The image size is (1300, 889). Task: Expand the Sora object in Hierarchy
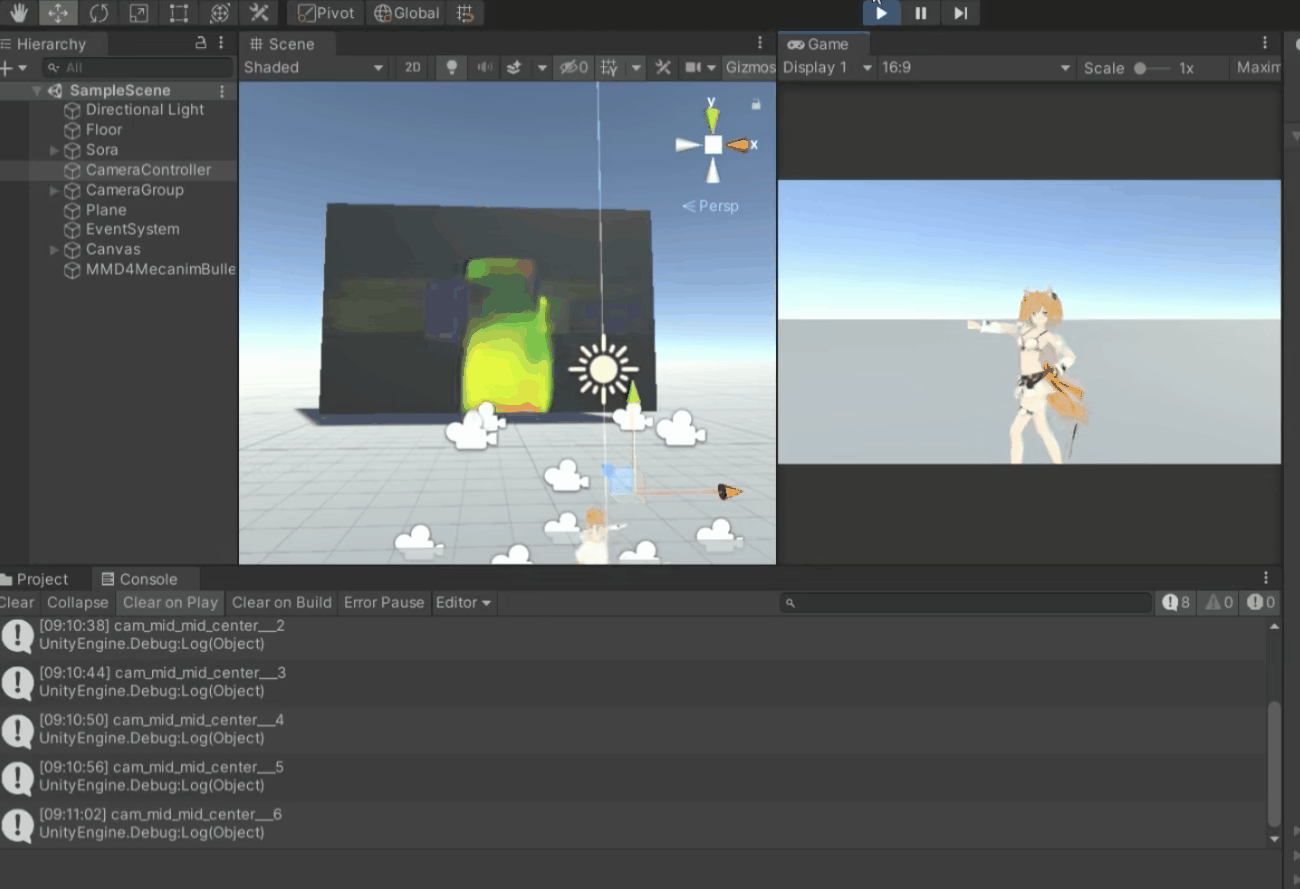coord(55,150)
